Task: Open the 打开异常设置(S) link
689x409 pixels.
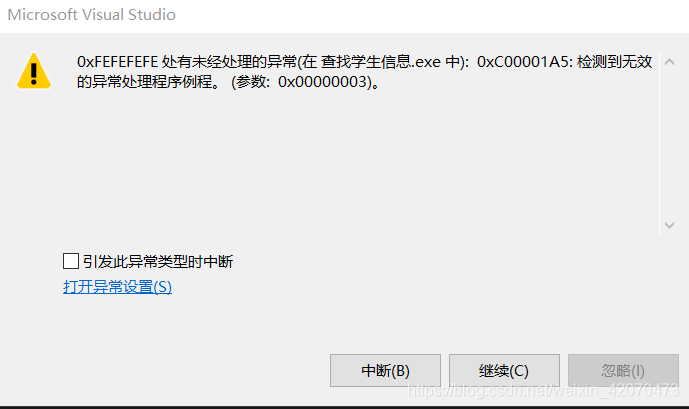Action: click(x=117, y=287)
